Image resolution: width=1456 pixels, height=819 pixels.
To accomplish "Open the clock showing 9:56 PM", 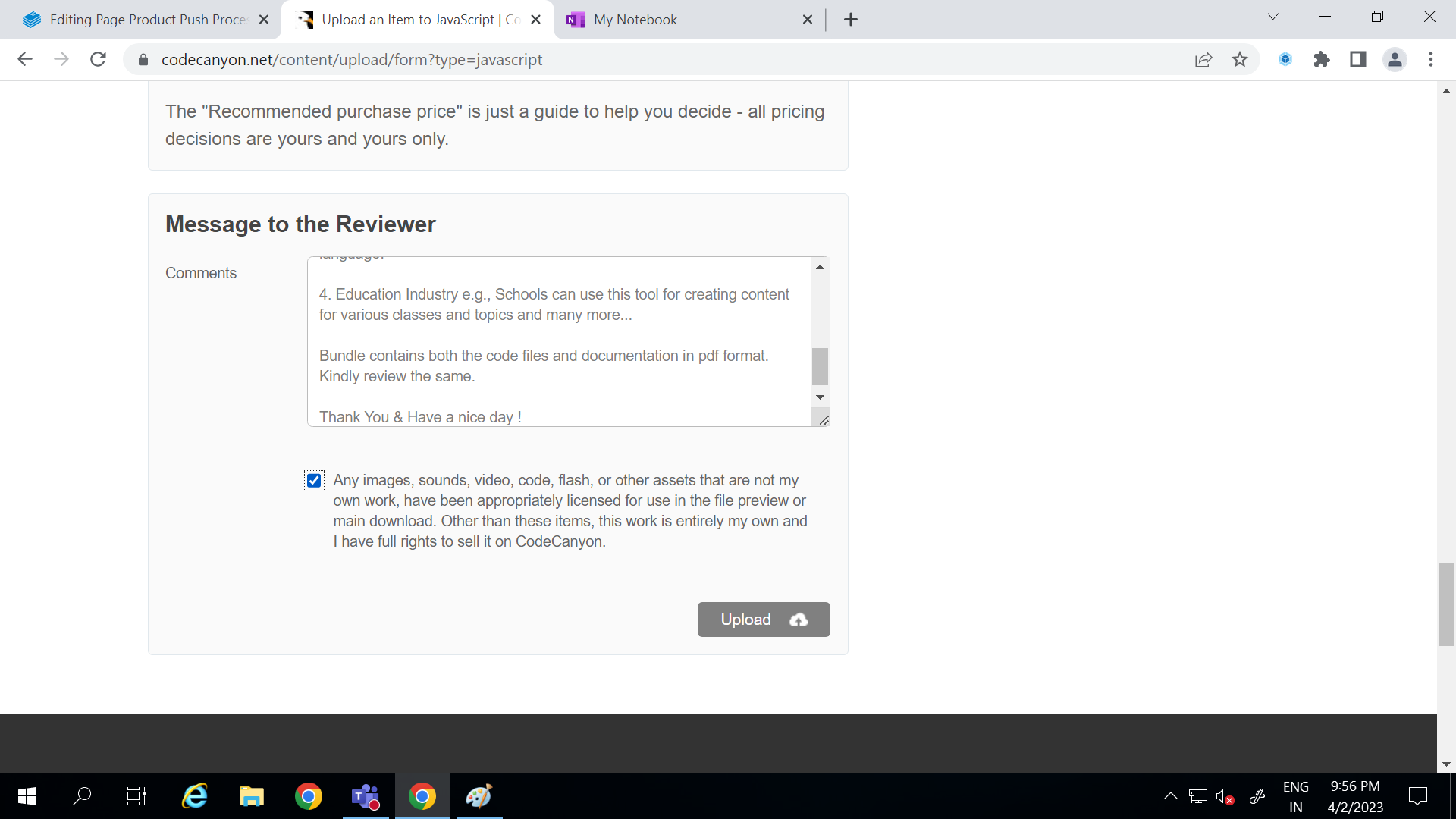I will (x=1355, y=797).
